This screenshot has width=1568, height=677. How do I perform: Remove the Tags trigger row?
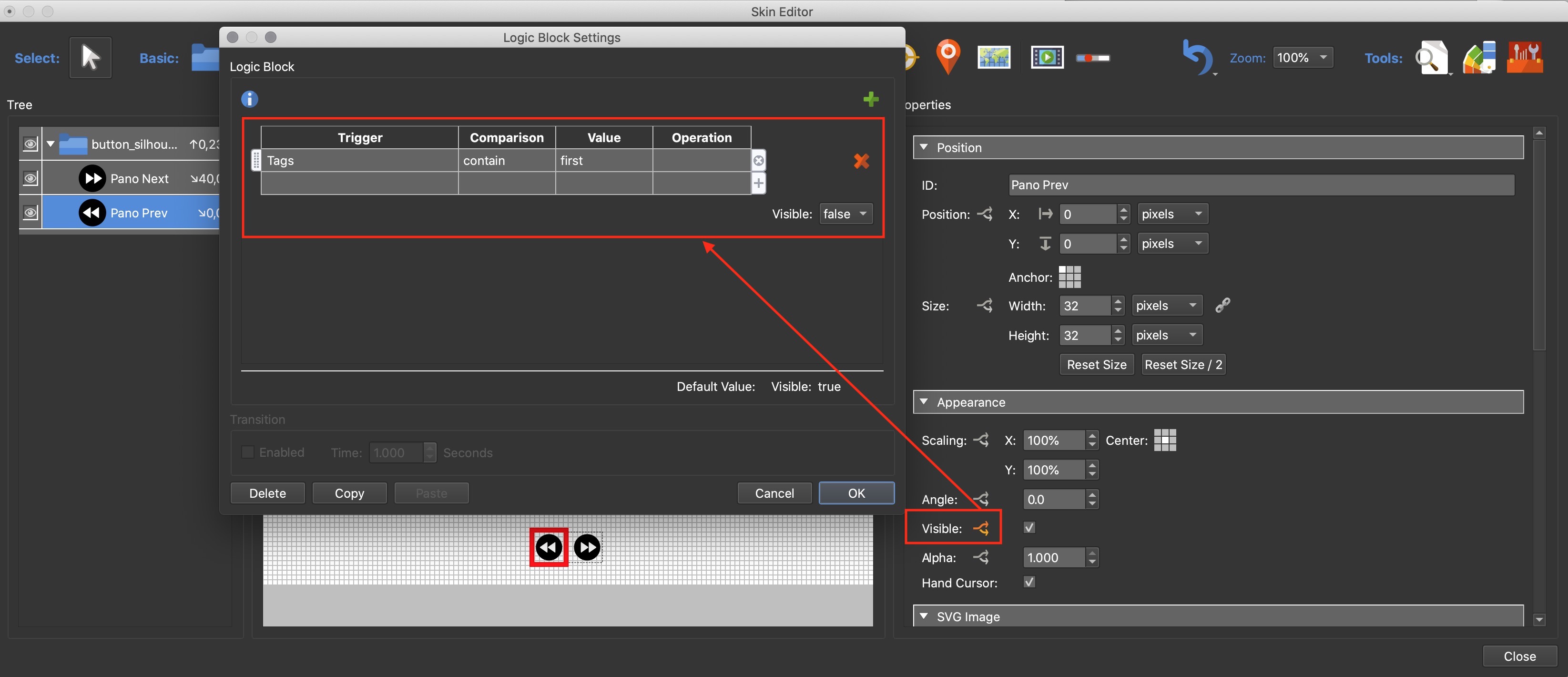coord(758,161)
